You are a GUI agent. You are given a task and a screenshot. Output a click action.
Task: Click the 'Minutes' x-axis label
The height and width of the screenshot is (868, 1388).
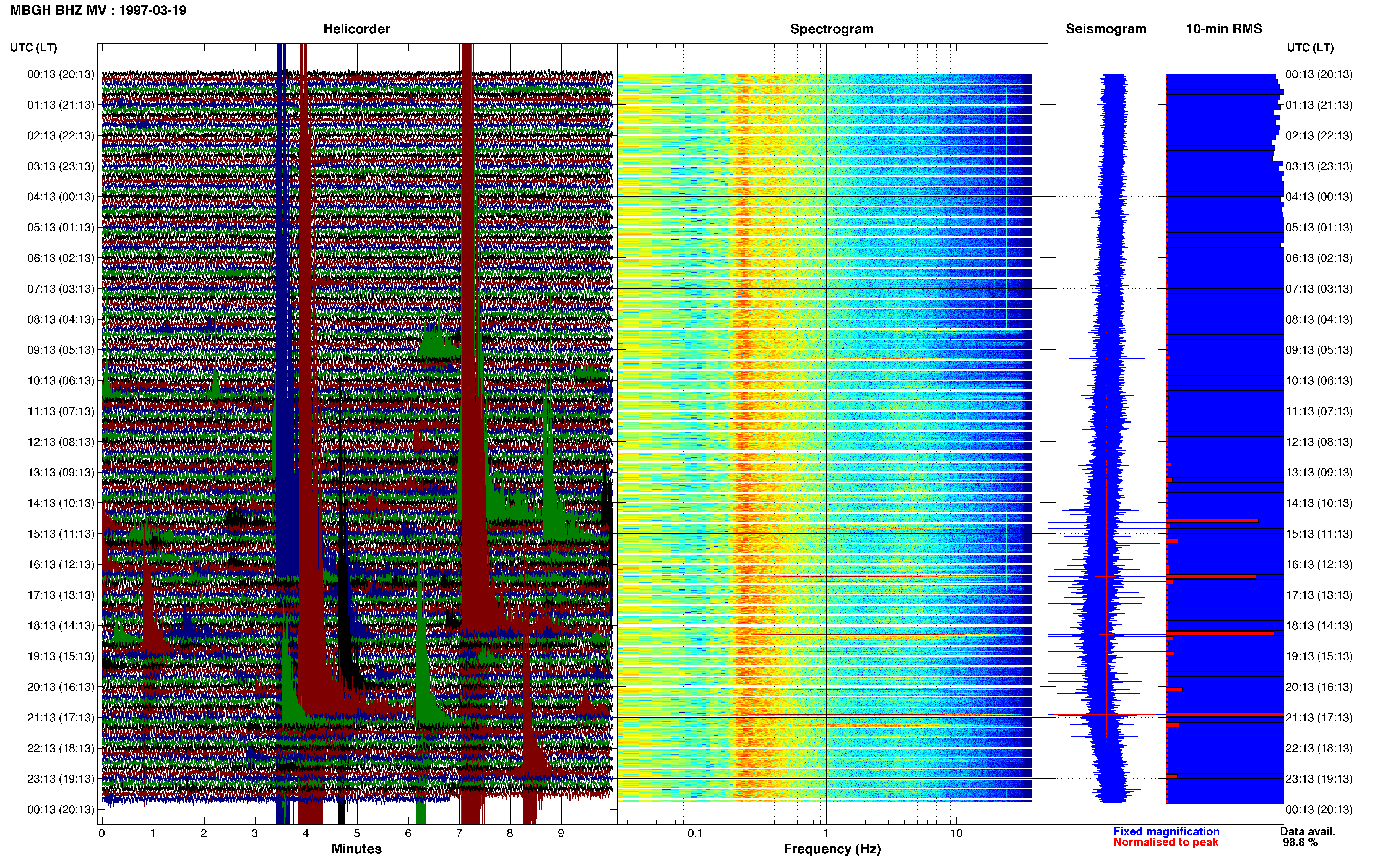click(356, 848)
